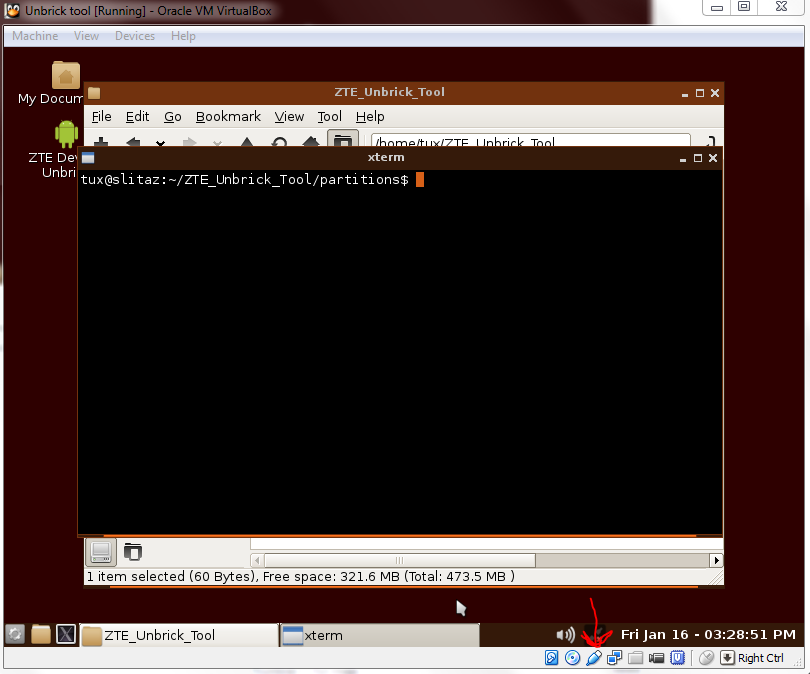Click the '1 item selected' status bar text

301,576
